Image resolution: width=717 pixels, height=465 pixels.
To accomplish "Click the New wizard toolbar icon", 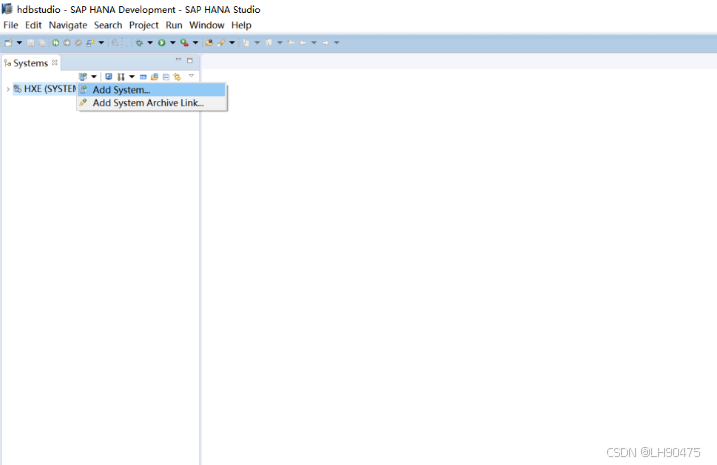I will click(x=8, y=43).
